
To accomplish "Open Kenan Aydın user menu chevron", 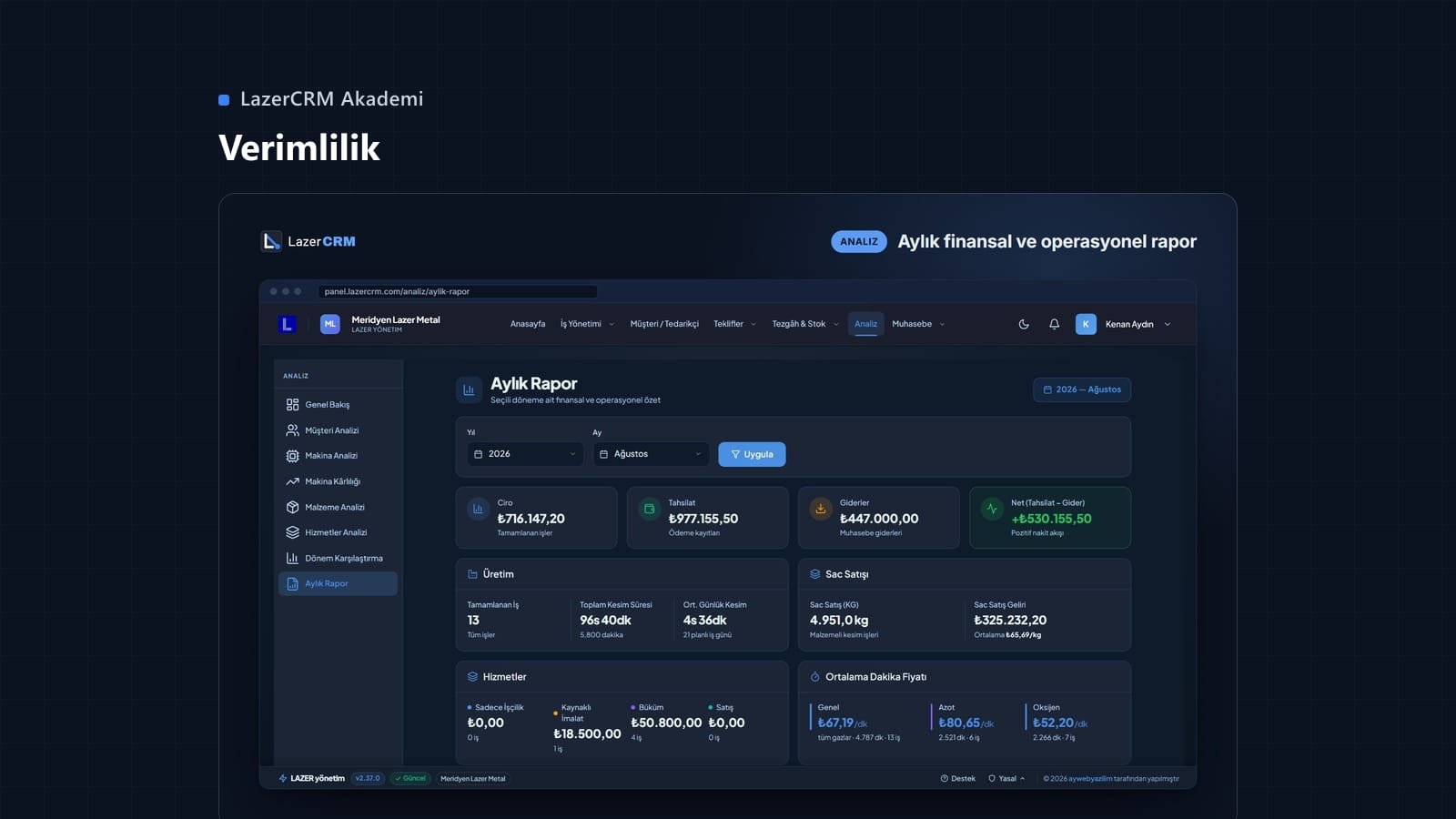I will pos(1168,324).
